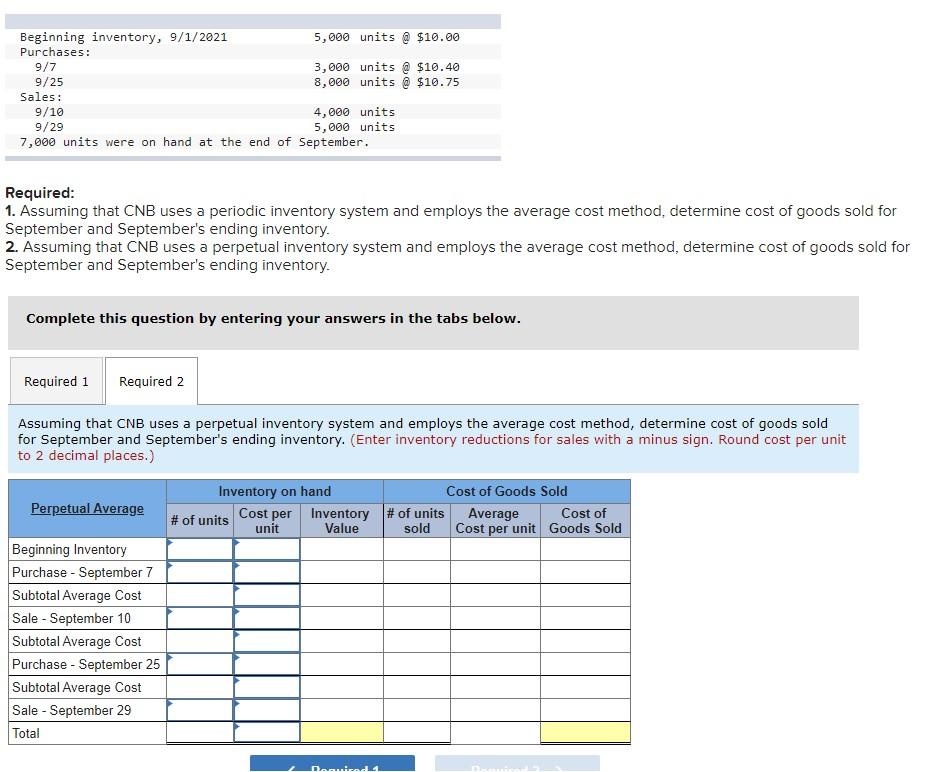Click Beginning Inventory units input field

[198, 549]
